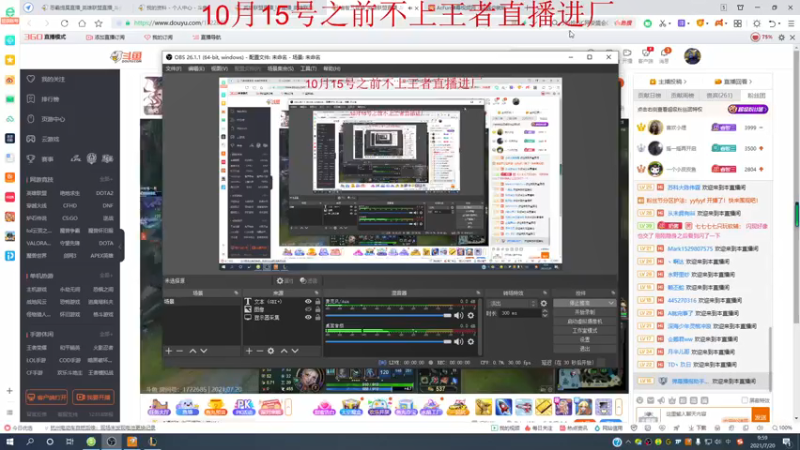Open OBS File menu
Screen dimensions: 800x450
(173, 68)
